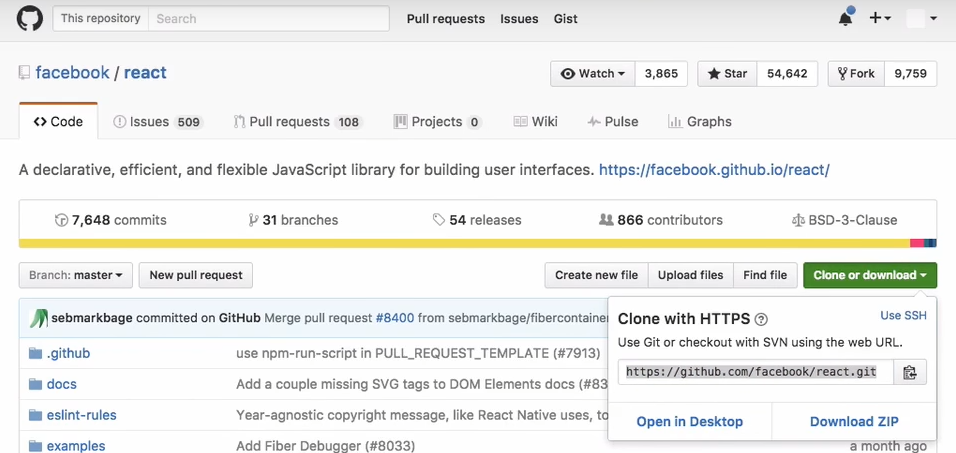
Task: Copy clone URL to clipboard
Action: click(x=909, y=372)
